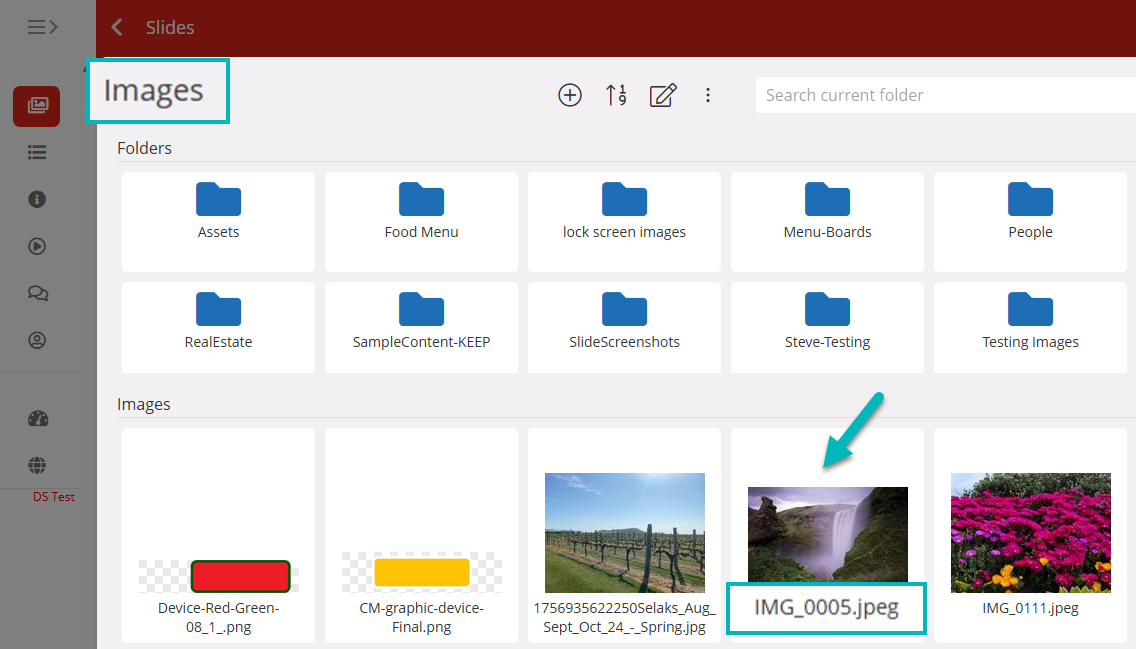Image resolution: width=1136 pixels, height=649 pixels.
Task: Click the DS Test link
Action: pos(54,497)
